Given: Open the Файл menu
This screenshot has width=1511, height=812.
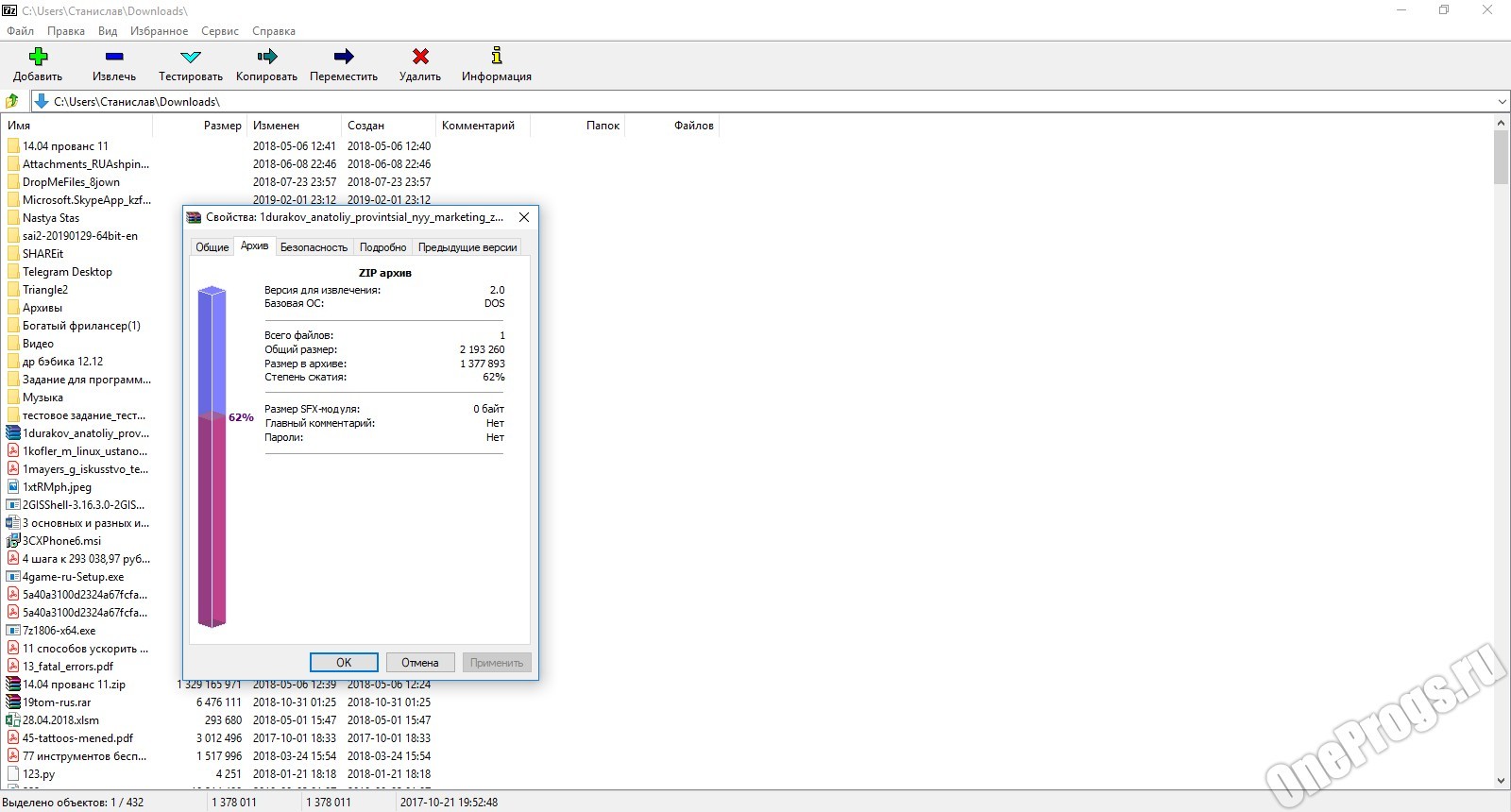Looking at the screenshot, I should tap(20, 31).
